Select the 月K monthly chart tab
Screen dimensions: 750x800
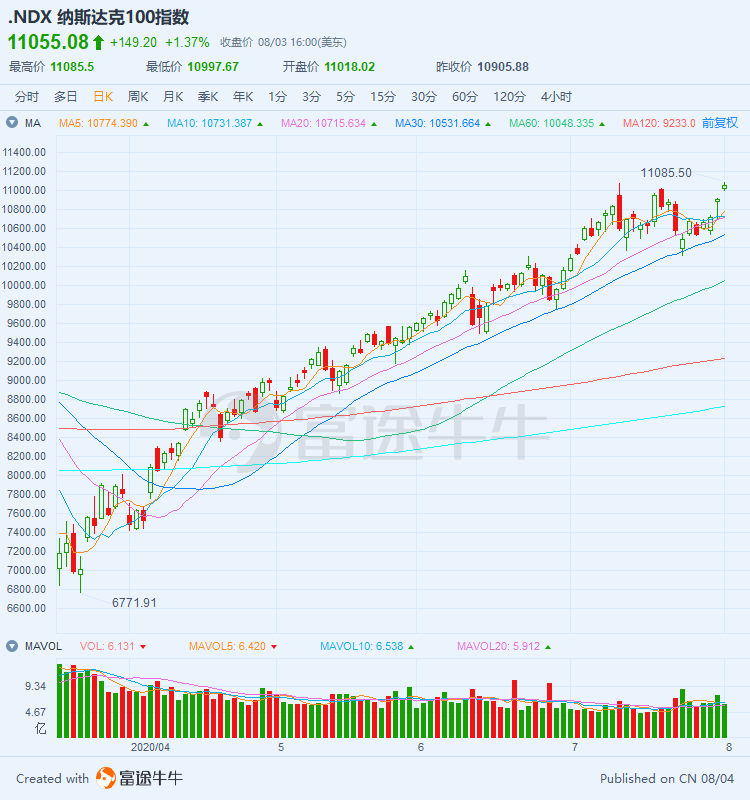coord(173,97)
